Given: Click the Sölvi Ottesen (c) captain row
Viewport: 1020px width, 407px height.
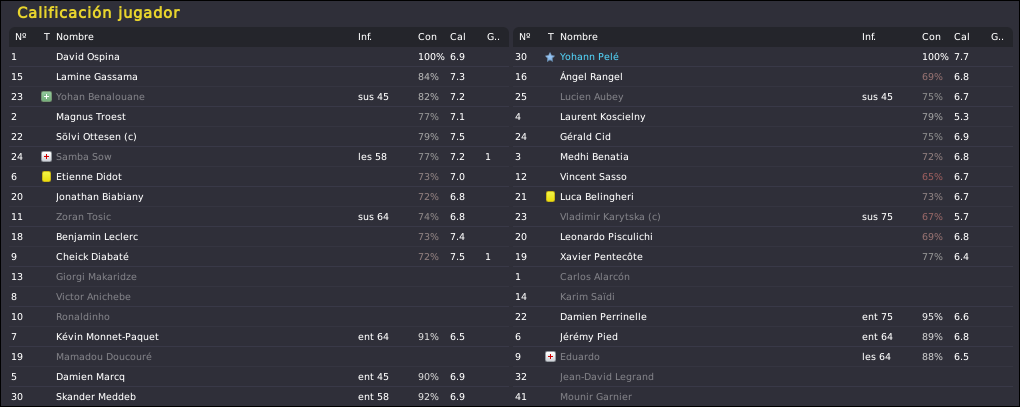Looking at the screenshot, I should click(259, 137).
